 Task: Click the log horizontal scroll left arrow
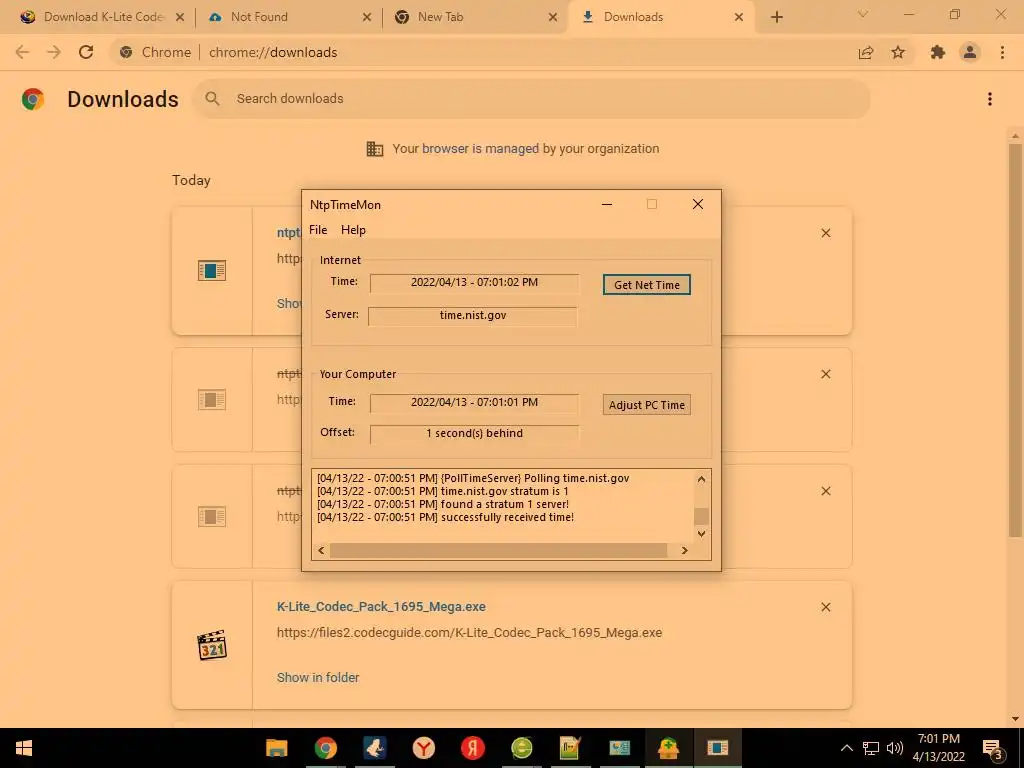[x=321, y=551]
